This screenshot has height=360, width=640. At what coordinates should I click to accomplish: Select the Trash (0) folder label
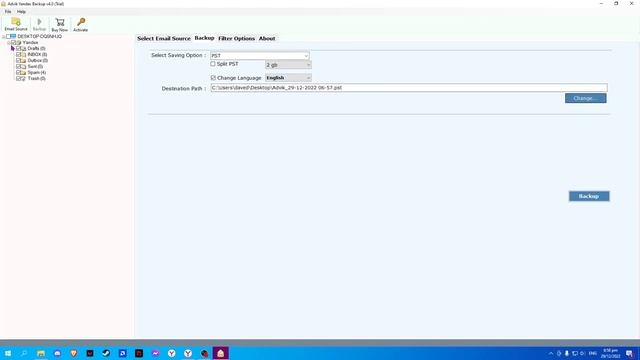click(36, 78)
